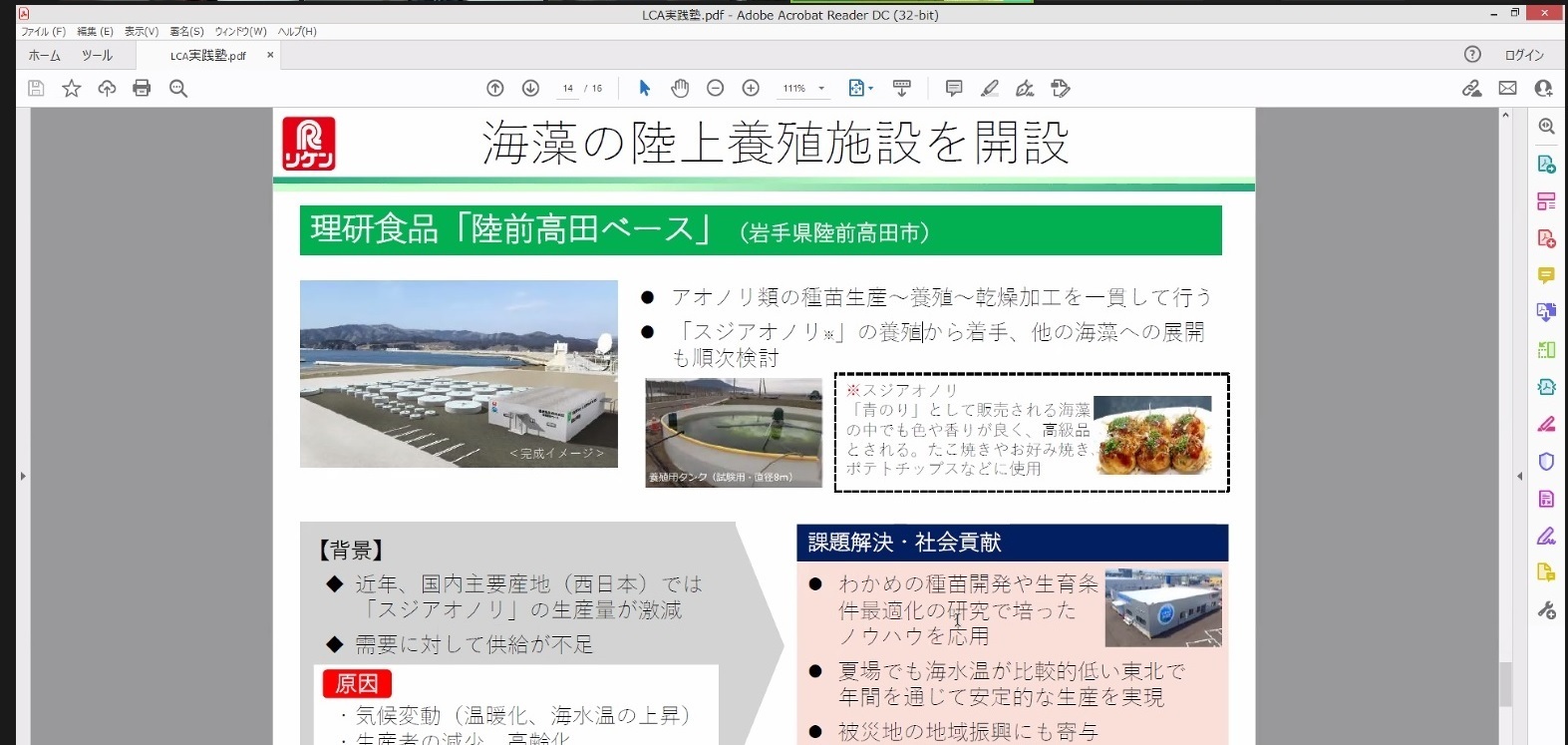Viewport: 1568px width, 745px height.
Task: Click the ログイン sign-in link
Action: click(x=1524, y=55)
